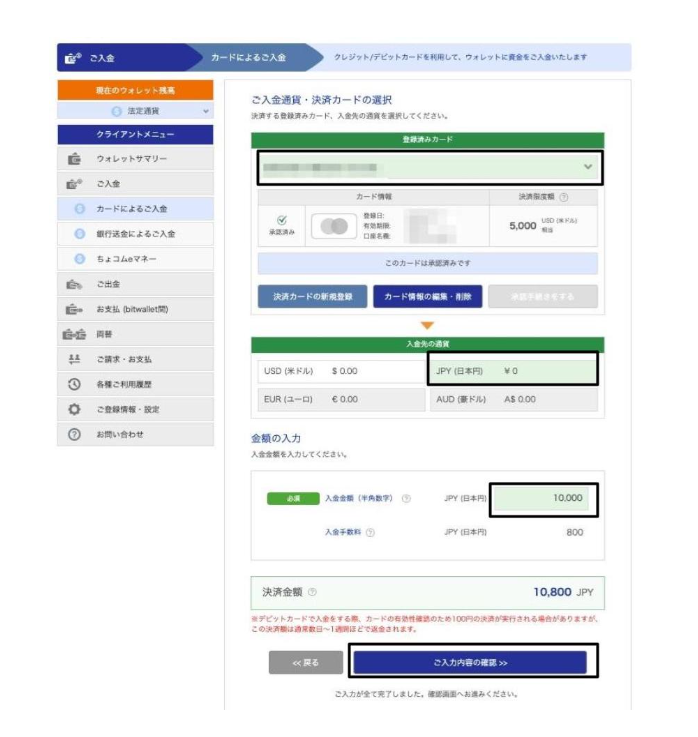The height and width of the screenshot is (737, 698).
Task: Click the gear icon for registration settings
Action: coord(74,409)
